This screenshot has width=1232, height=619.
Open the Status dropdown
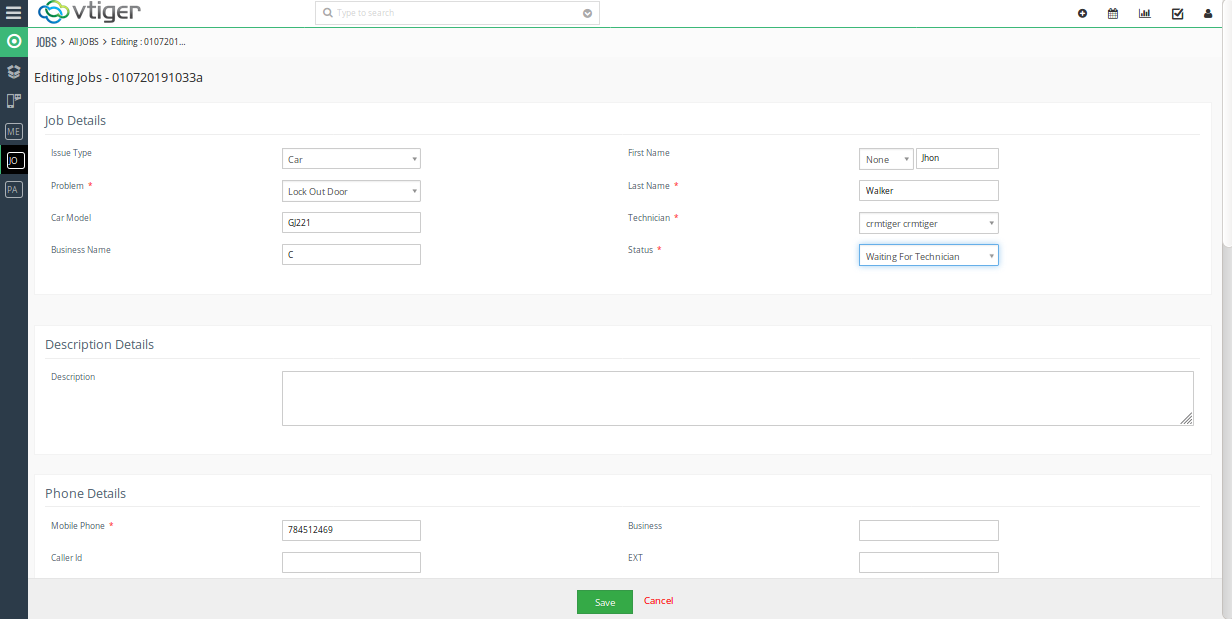pyautogui.click(x=929, y=256)
